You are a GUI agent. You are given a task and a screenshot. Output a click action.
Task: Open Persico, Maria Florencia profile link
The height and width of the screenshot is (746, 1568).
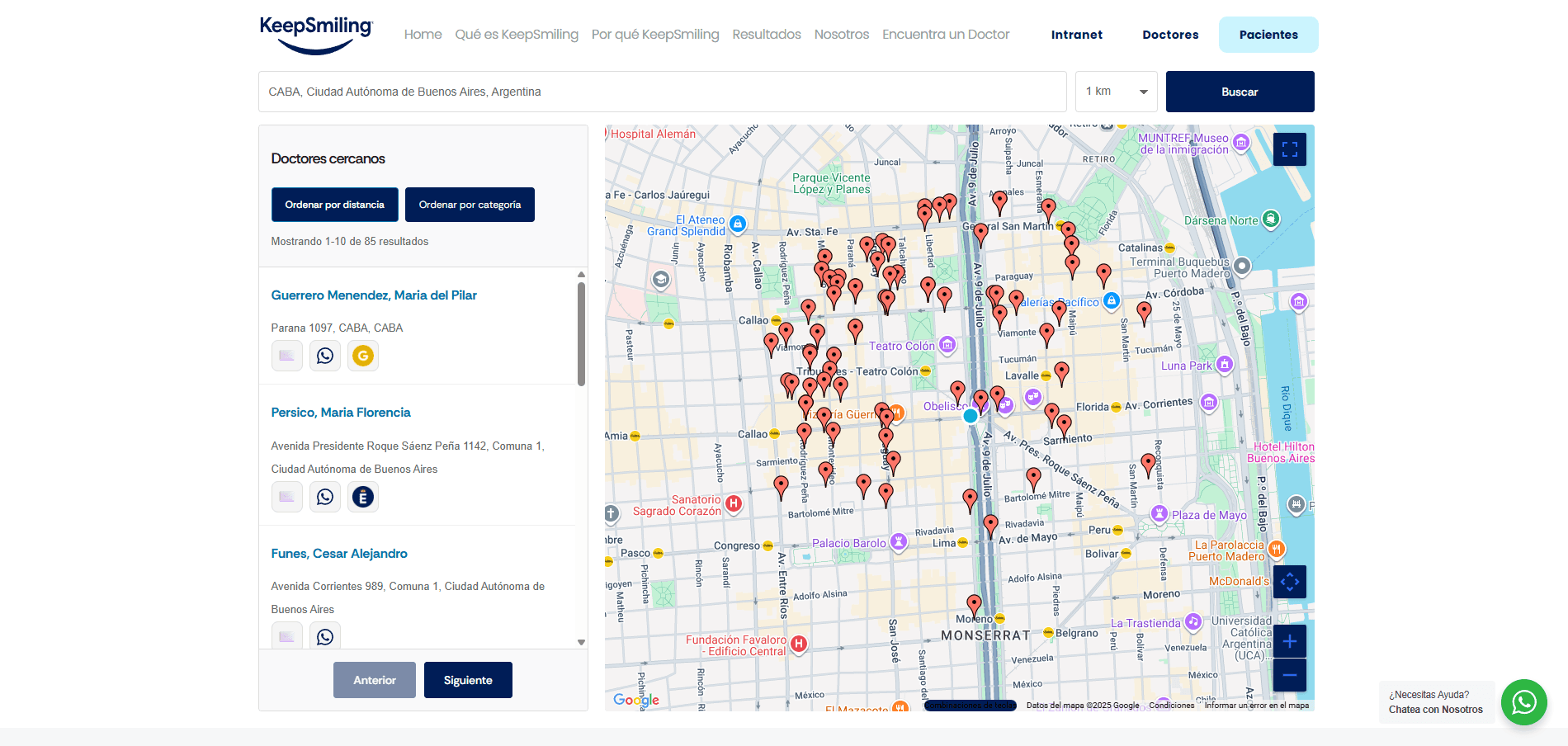pyautogui.click(x=341, y=413)
